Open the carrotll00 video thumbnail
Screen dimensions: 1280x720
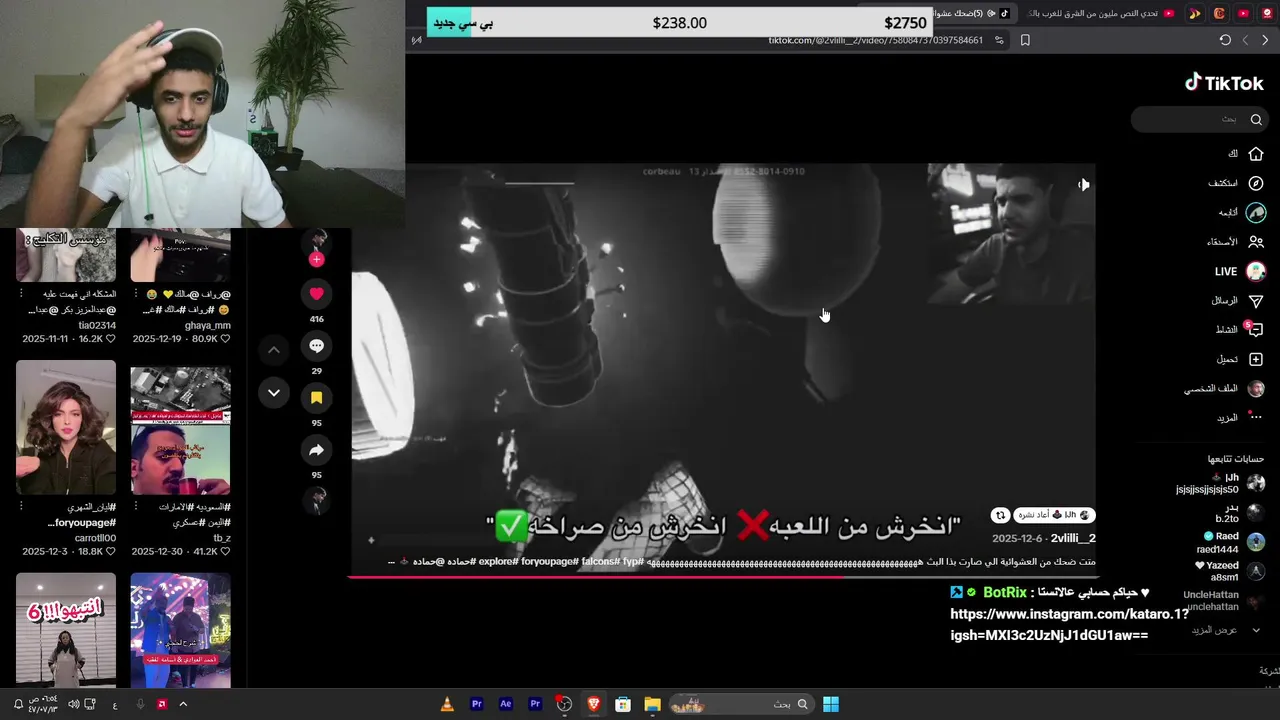[66, 428]
